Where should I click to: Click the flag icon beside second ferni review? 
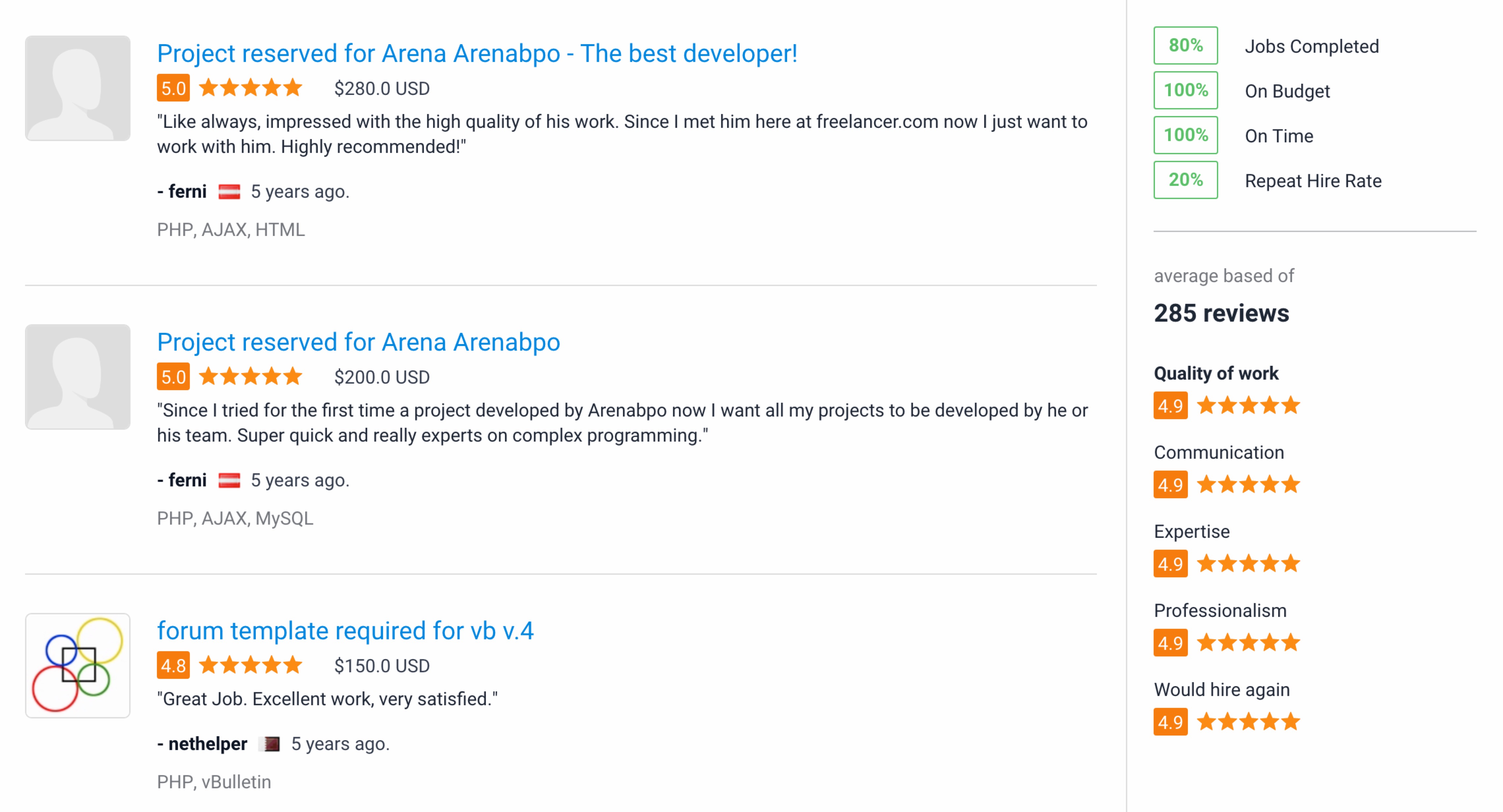229,480
